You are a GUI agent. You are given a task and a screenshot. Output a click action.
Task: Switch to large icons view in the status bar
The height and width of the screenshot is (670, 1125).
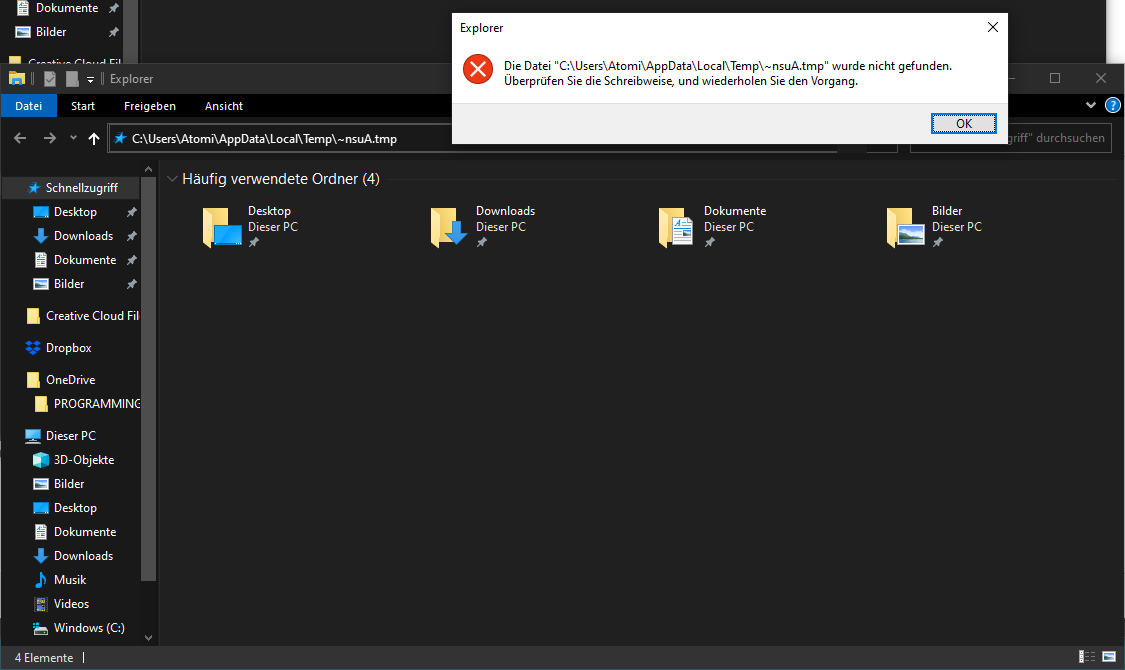(1109, 656)
